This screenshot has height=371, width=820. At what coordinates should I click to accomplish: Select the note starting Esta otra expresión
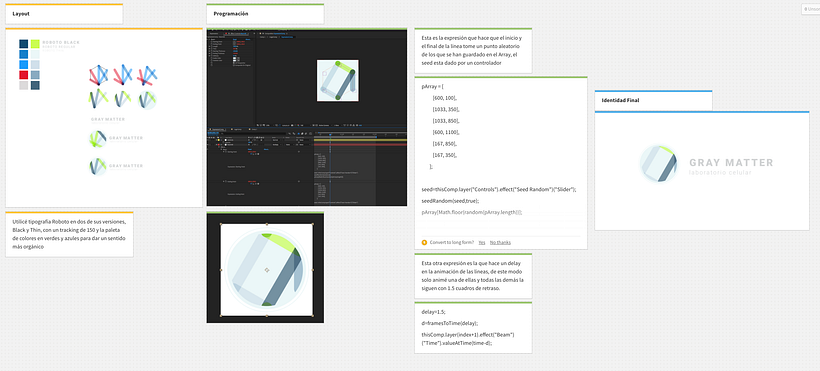[473, 276]
